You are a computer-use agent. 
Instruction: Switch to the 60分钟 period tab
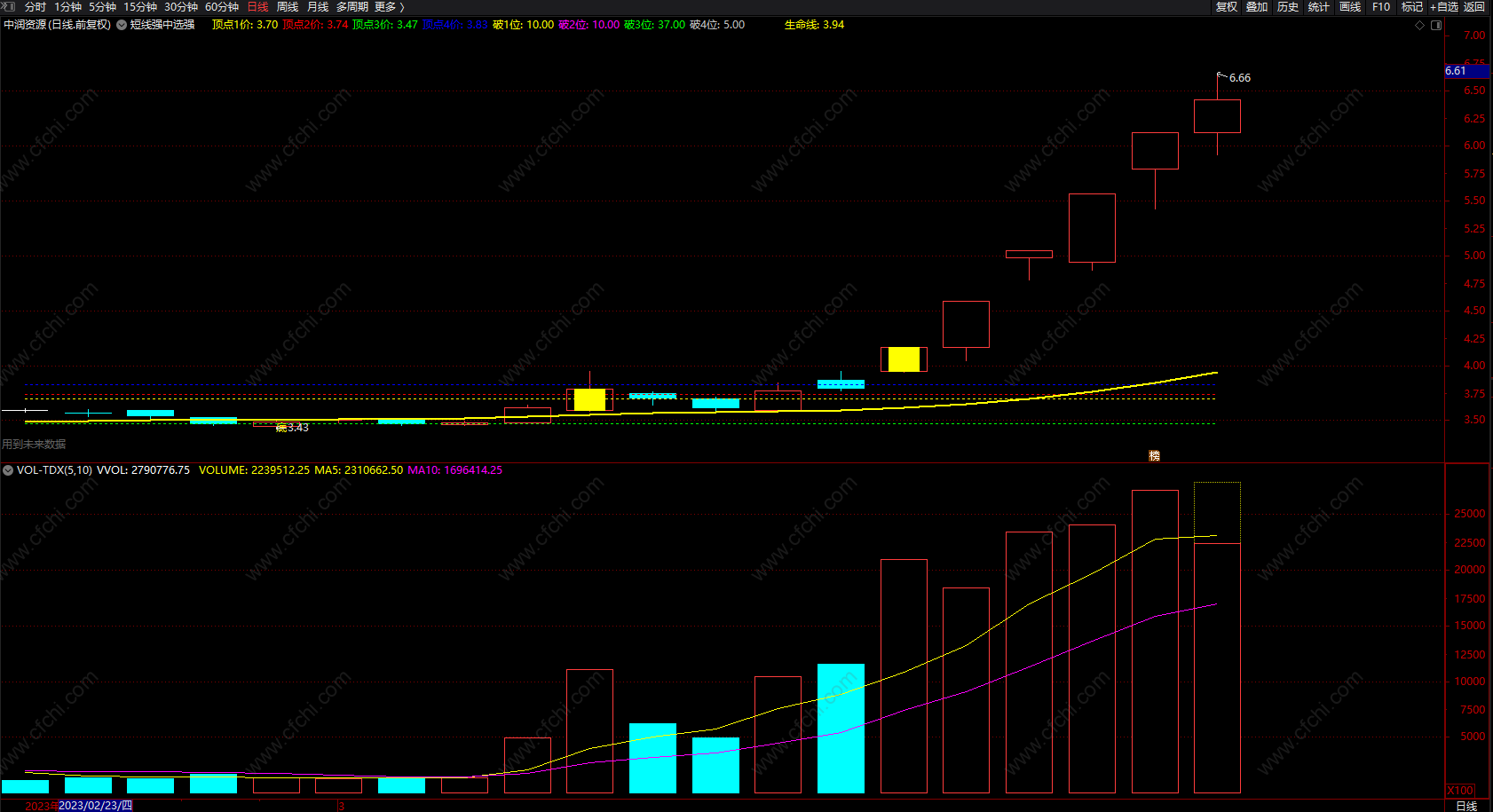point(222,6)
